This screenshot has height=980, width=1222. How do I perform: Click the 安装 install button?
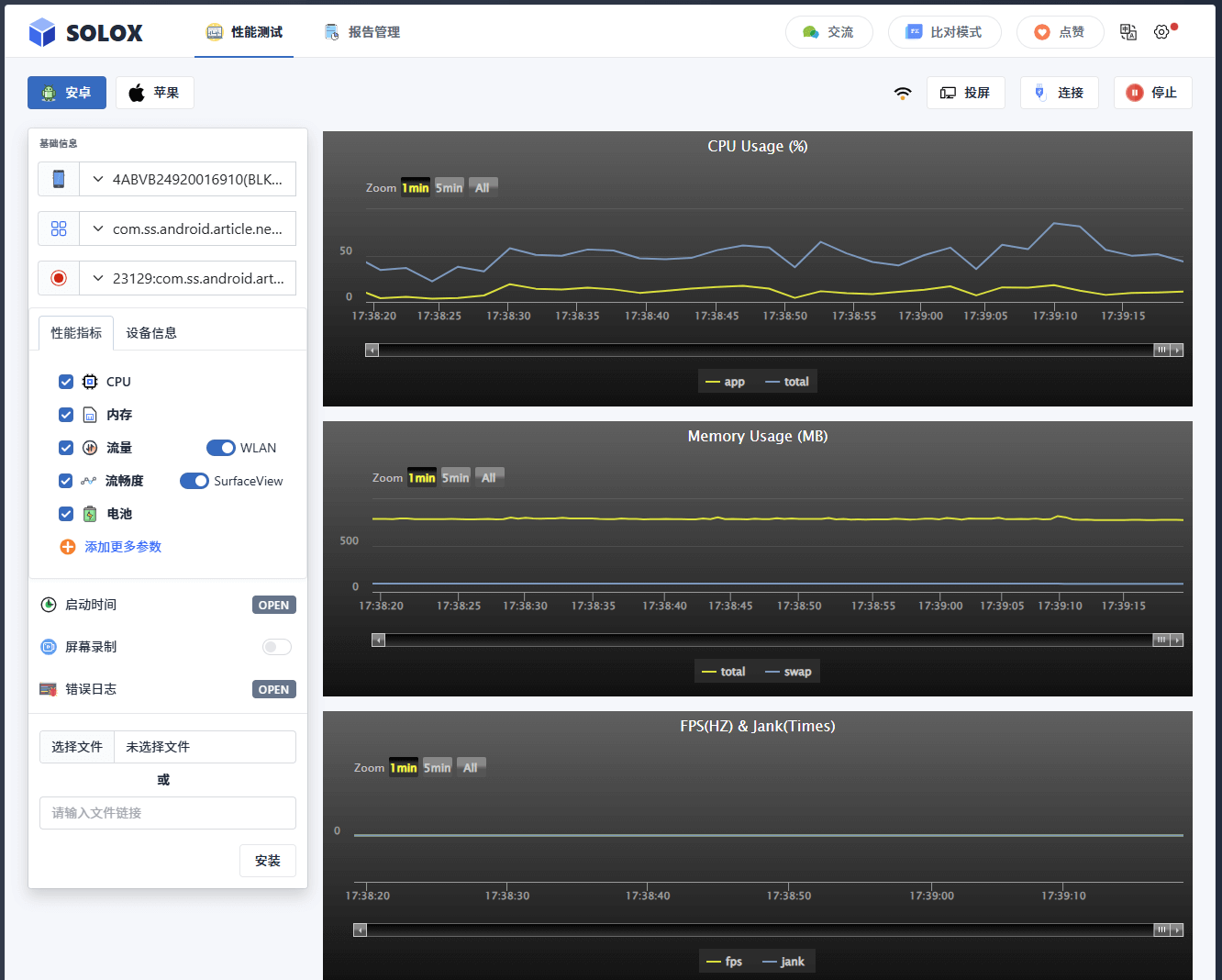[x=268, y=861]
